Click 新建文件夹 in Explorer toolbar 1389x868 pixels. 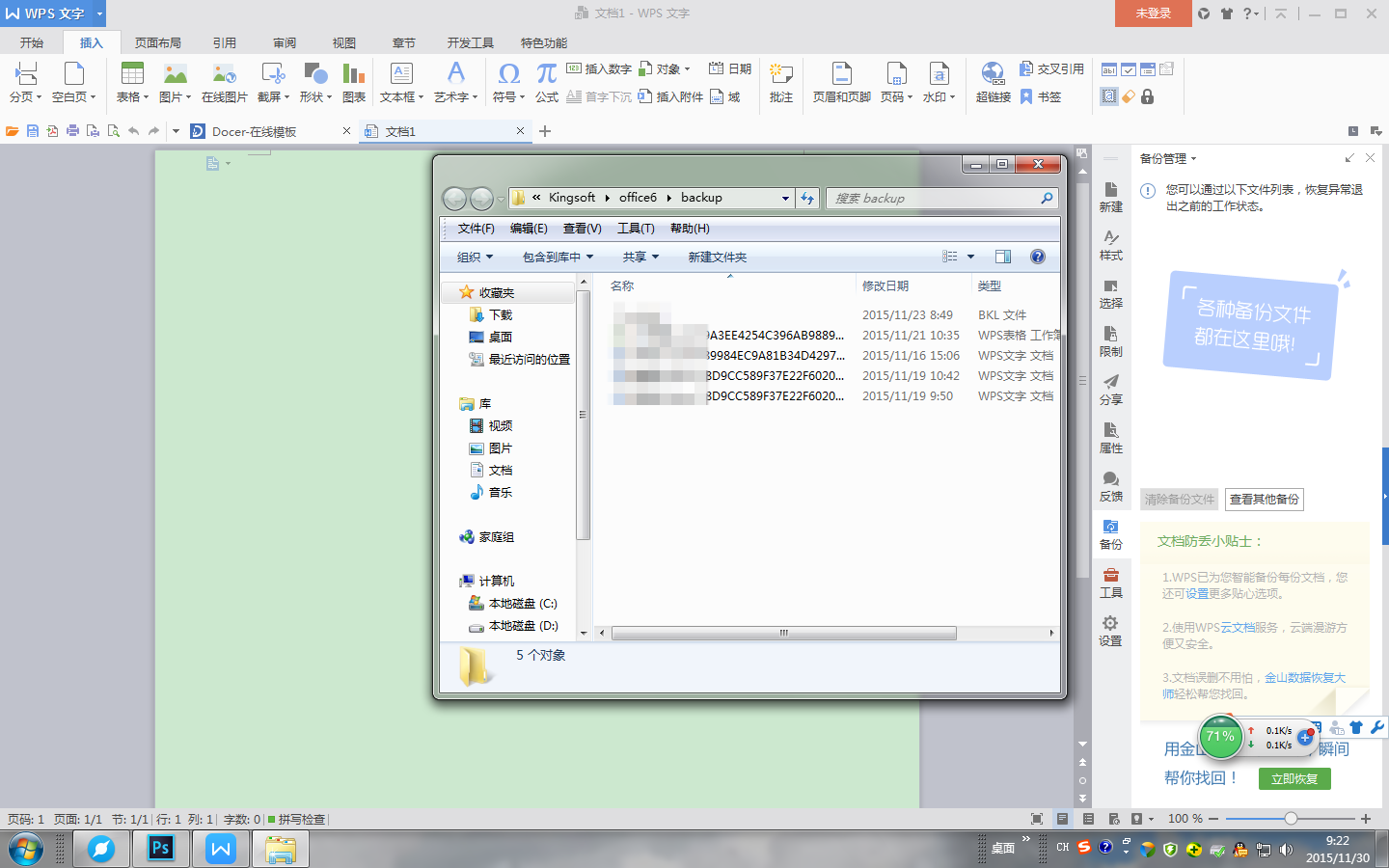[x=717, y=257]
